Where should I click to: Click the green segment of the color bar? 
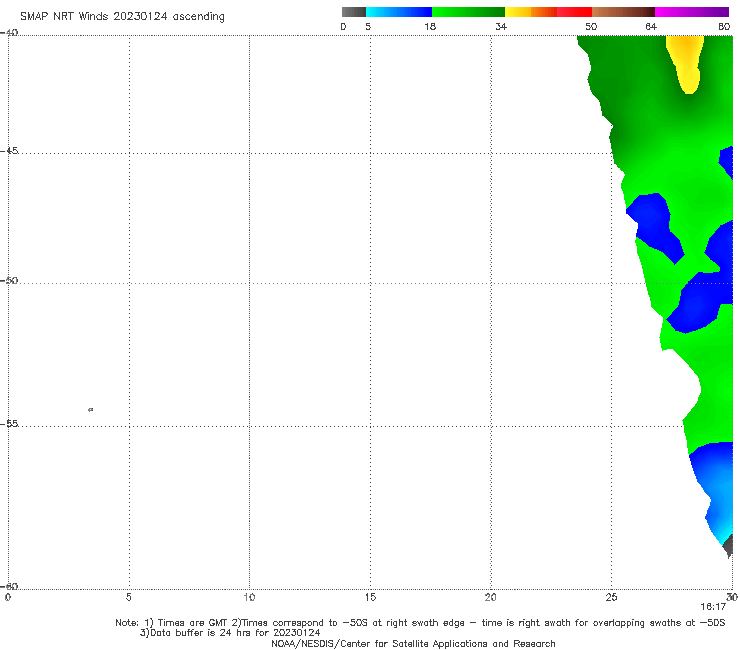(x=468, y=12)
